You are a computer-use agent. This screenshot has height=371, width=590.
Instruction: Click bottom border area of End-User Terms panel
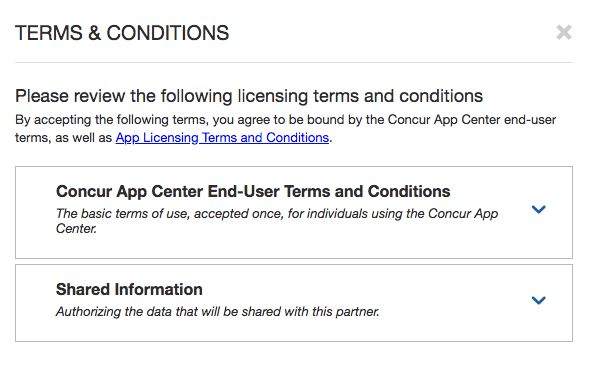[x=294, y=258]
